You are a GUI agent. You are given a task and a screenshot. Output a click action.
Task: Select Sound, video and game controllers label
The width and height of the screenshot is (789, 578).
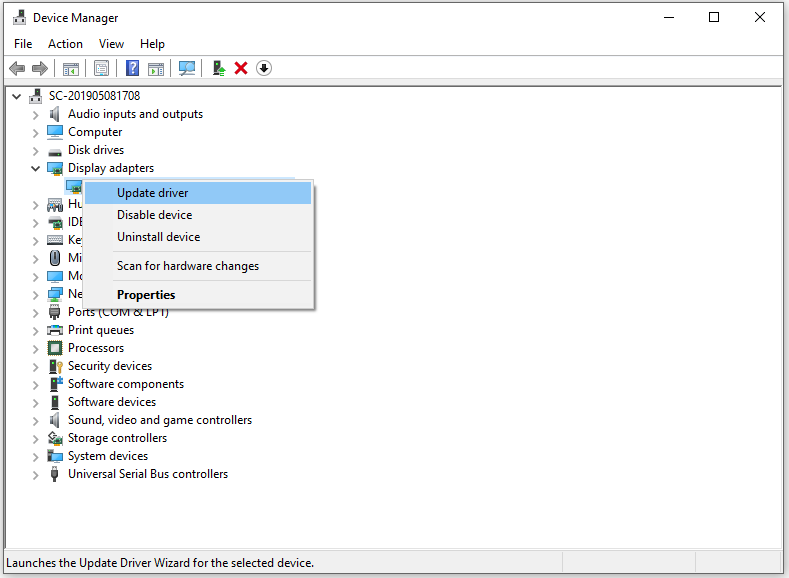(160, 420)
